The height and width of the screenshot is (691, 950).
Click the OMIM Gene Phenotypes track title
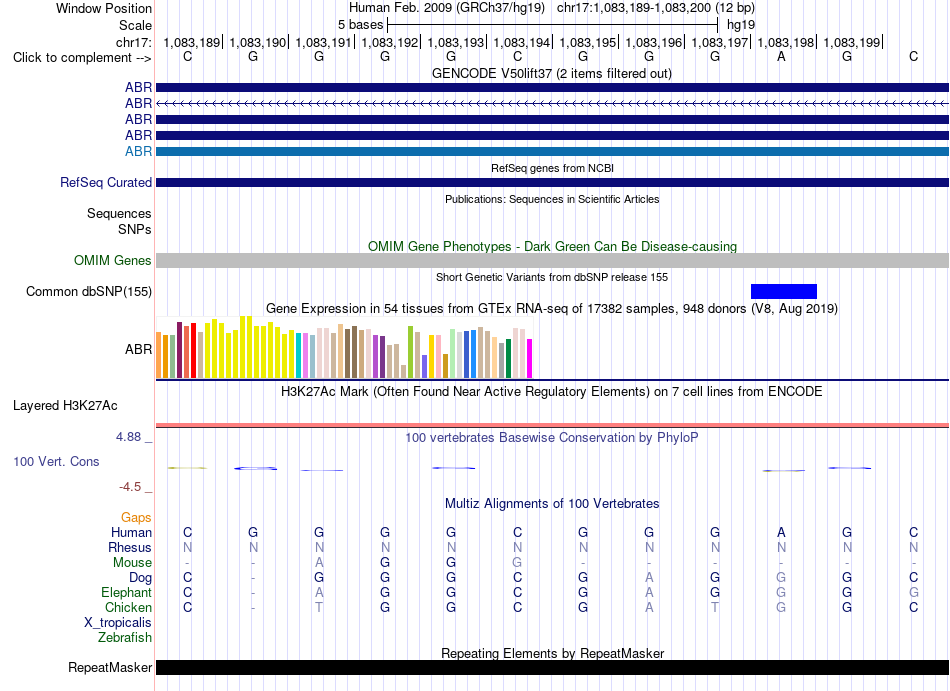click(x=552, y=246)
